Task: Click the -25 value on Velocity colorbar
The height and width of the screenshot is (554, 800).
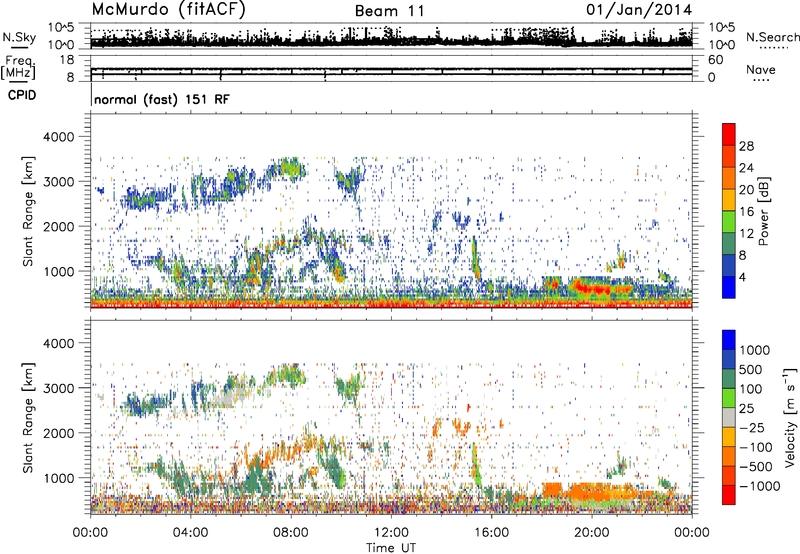Action: click(x=753, y=427)
